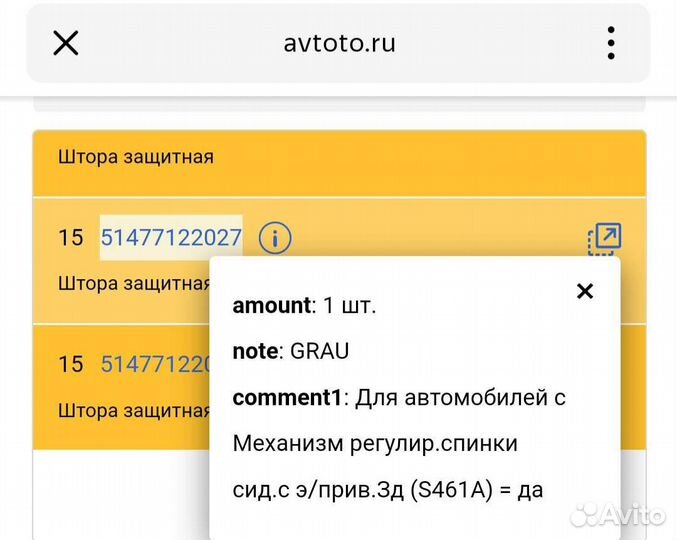Open the browser three-dot menu

pos(610,43)
